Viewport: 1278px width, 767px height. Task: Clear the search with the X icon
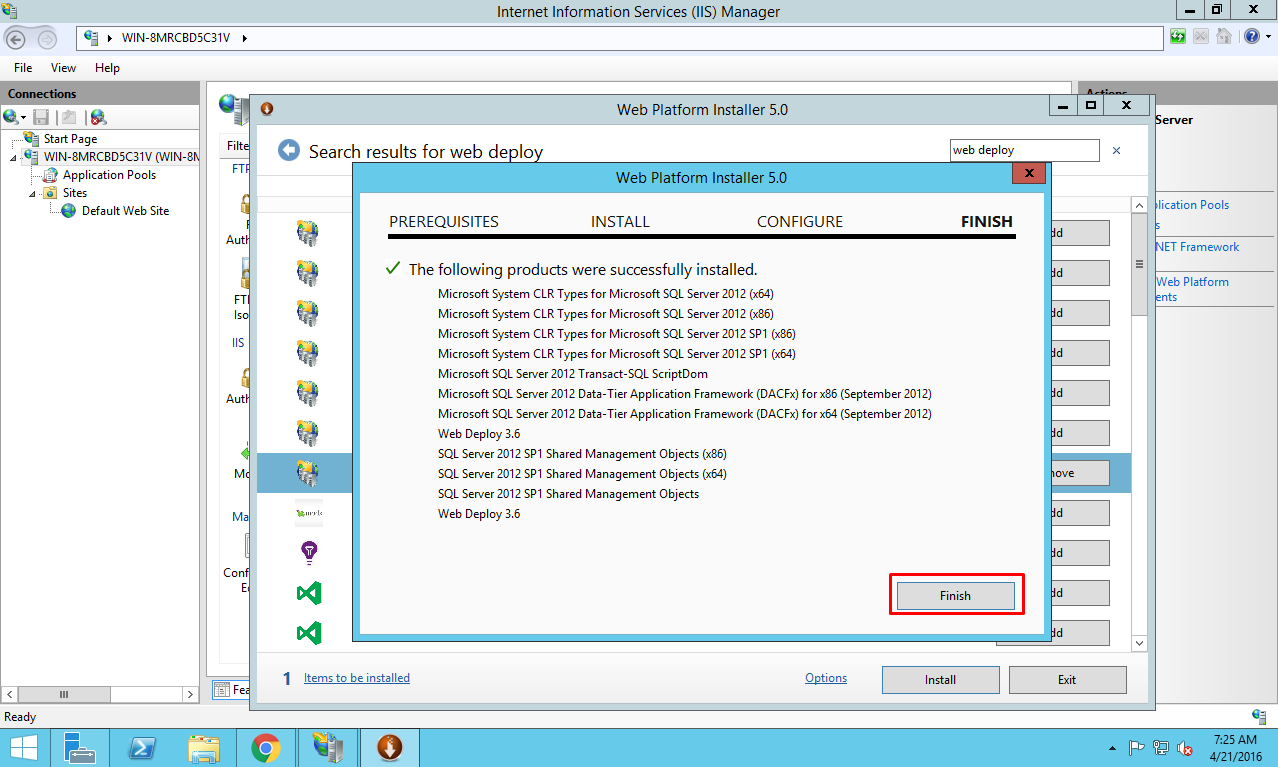click(1116, 151)
